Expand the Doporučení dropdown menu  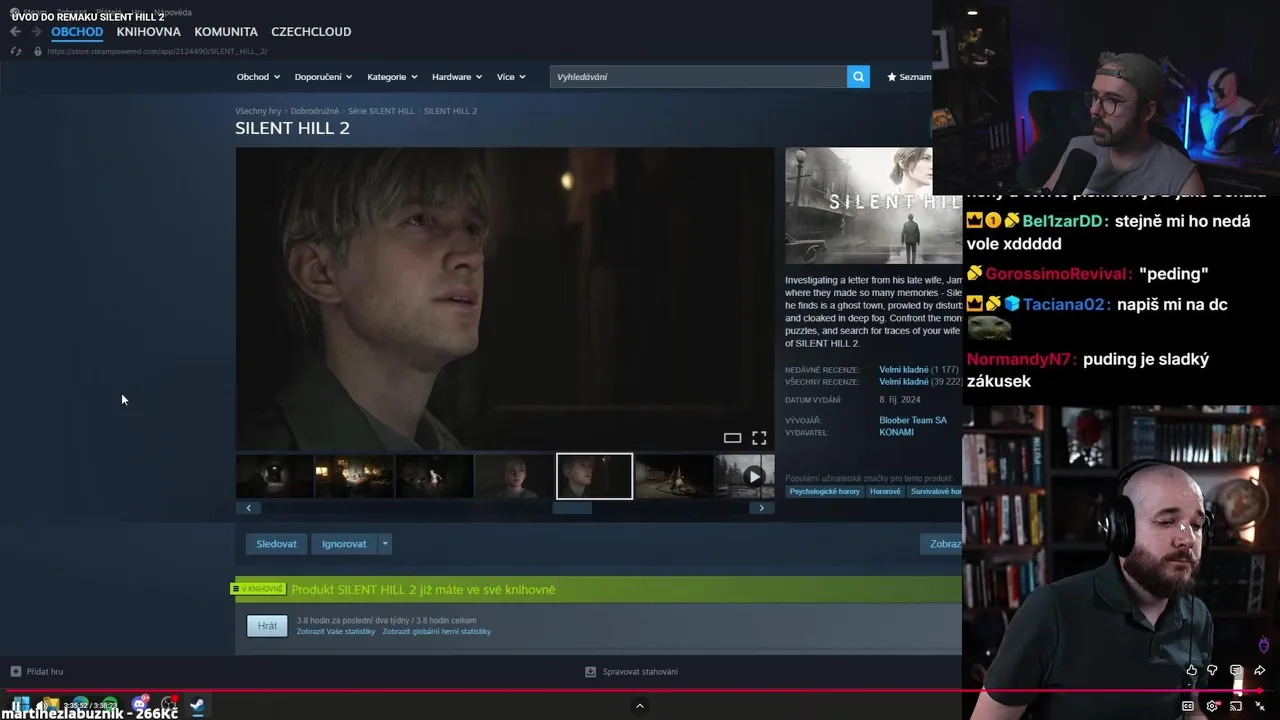(323, 77)
